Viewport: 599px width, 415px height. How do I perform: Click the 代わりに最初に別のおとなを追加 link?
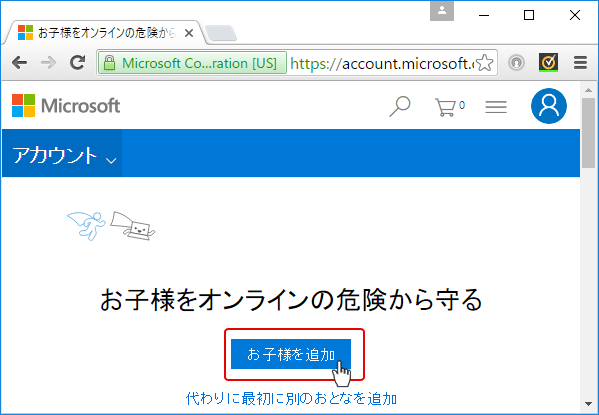point(291,399)
